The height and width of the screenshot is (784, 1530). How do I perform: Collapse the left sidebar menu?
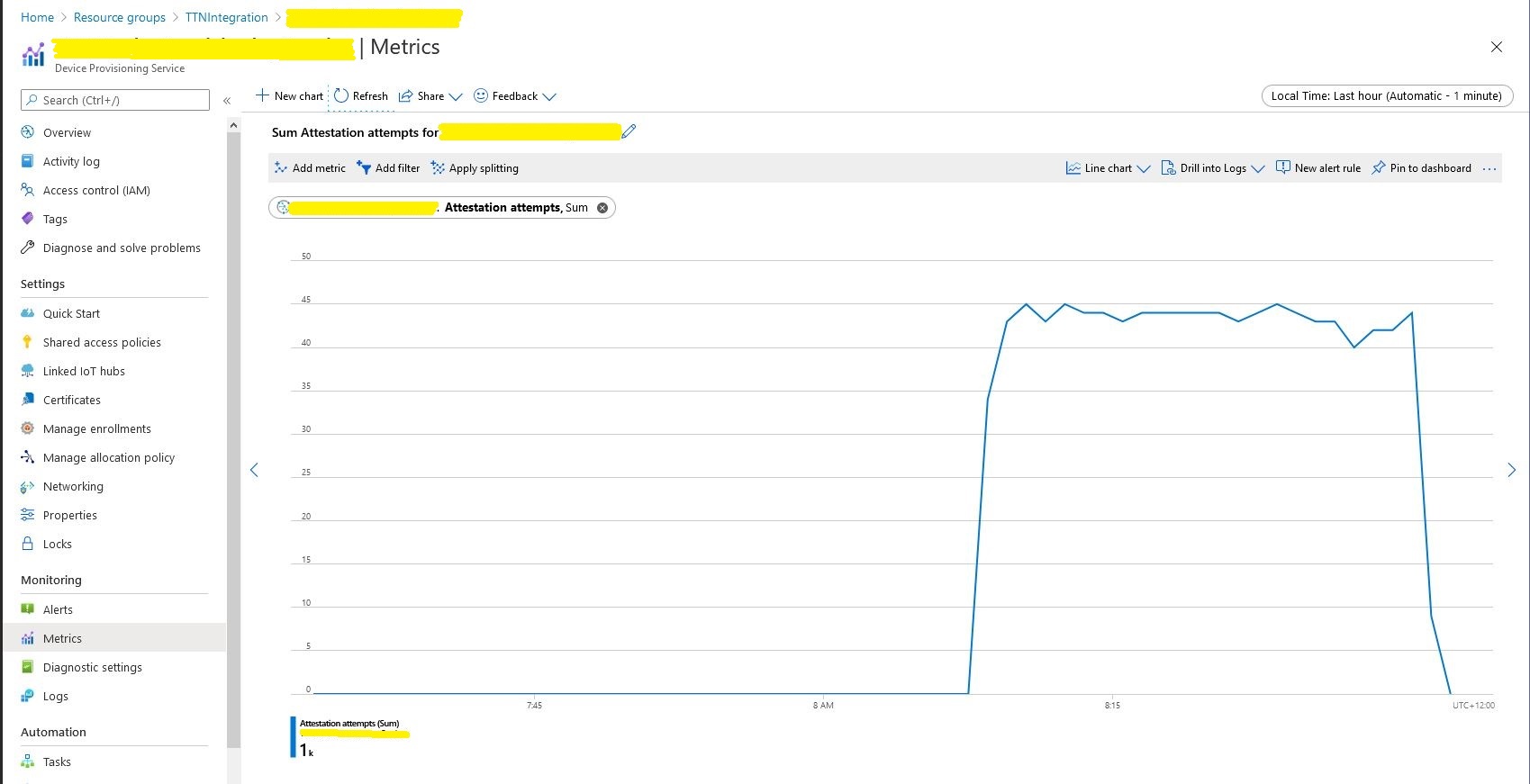pos(227,101)
